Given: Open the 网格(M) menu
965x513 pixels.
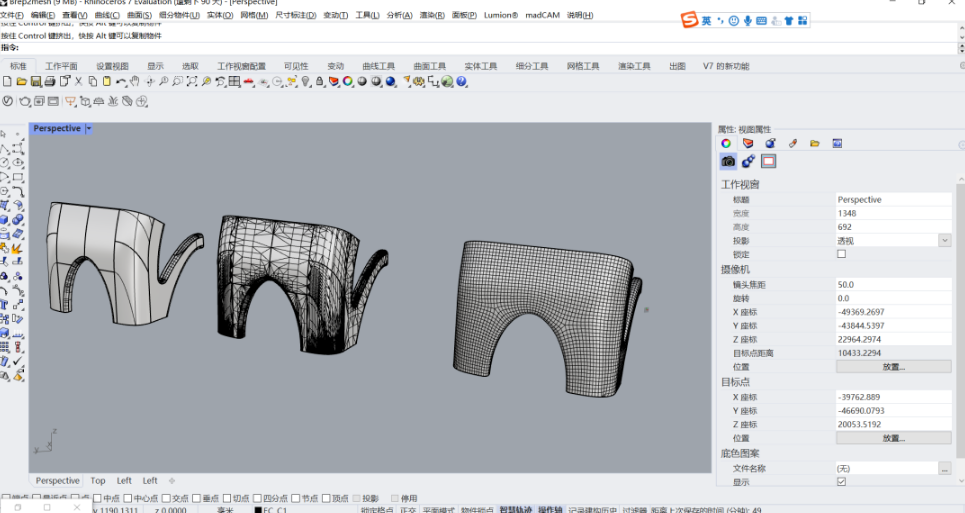Looking at the screenshot, I should [254, 15].
